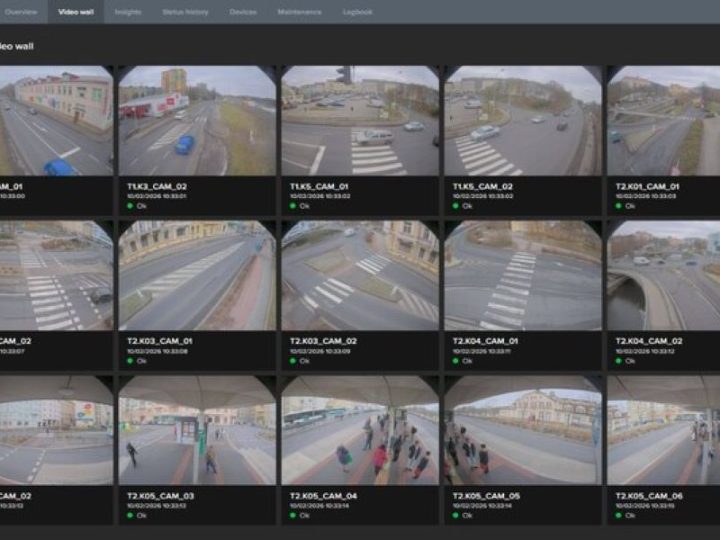The height and width of the screenshot is (540, 720).
Task: Select the T2.K03_CAM_01 title text
Action: (x=160, y=341)
